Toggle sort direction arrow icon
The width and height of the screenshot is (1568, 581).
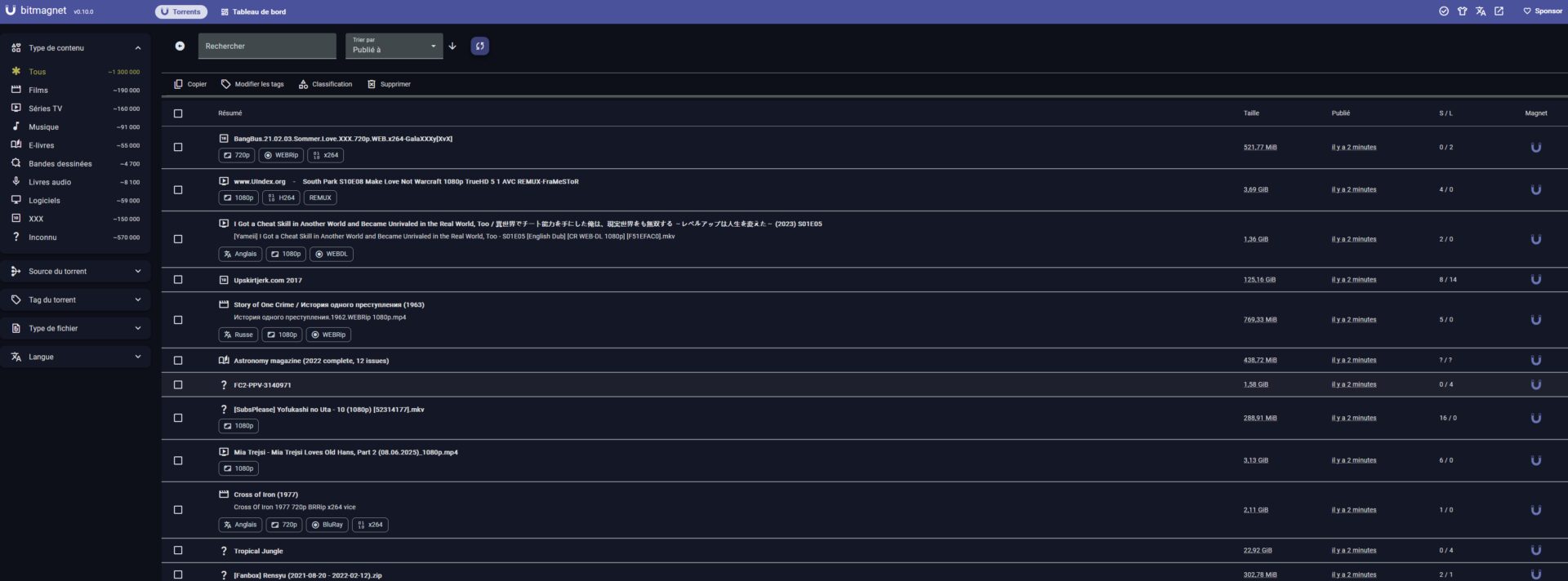coord(452,47)
